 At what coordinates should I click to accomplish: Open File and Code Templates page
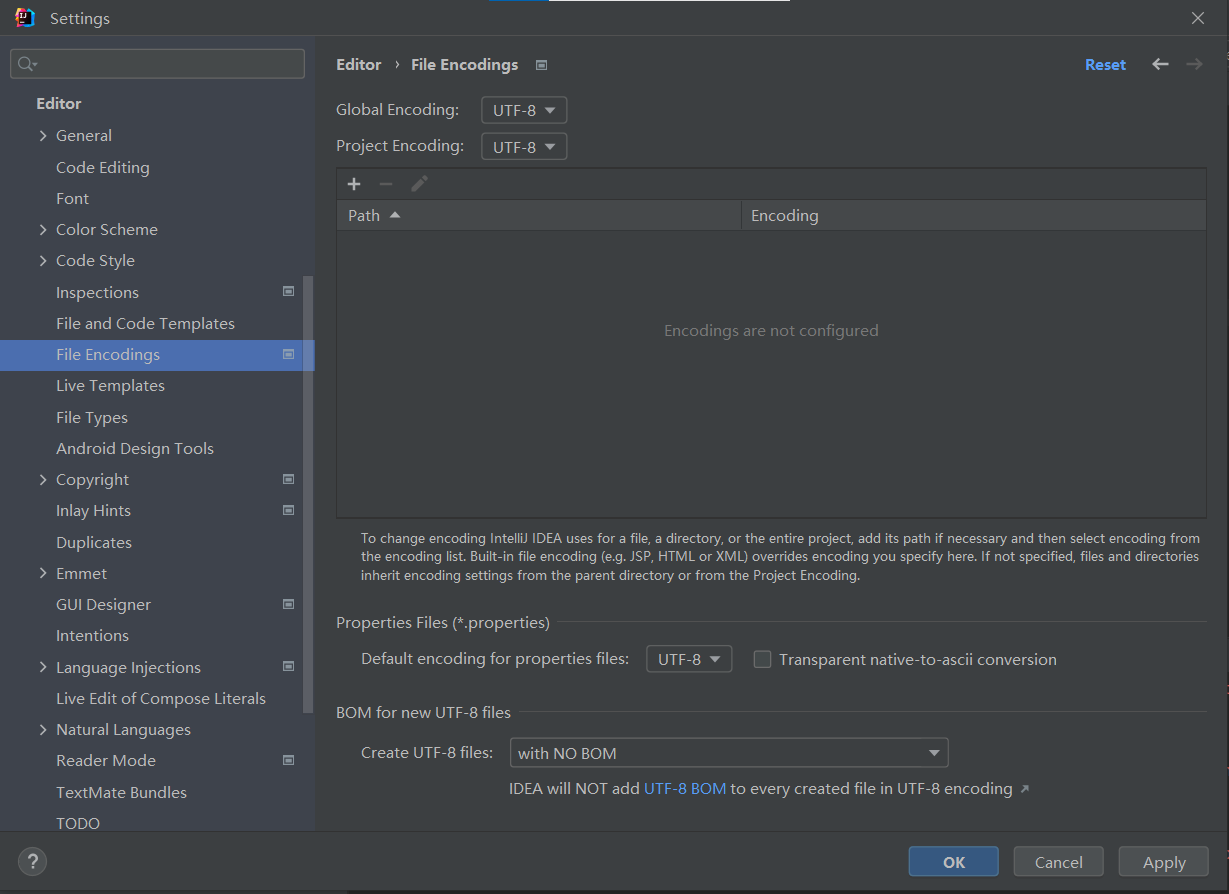point(145,323)
